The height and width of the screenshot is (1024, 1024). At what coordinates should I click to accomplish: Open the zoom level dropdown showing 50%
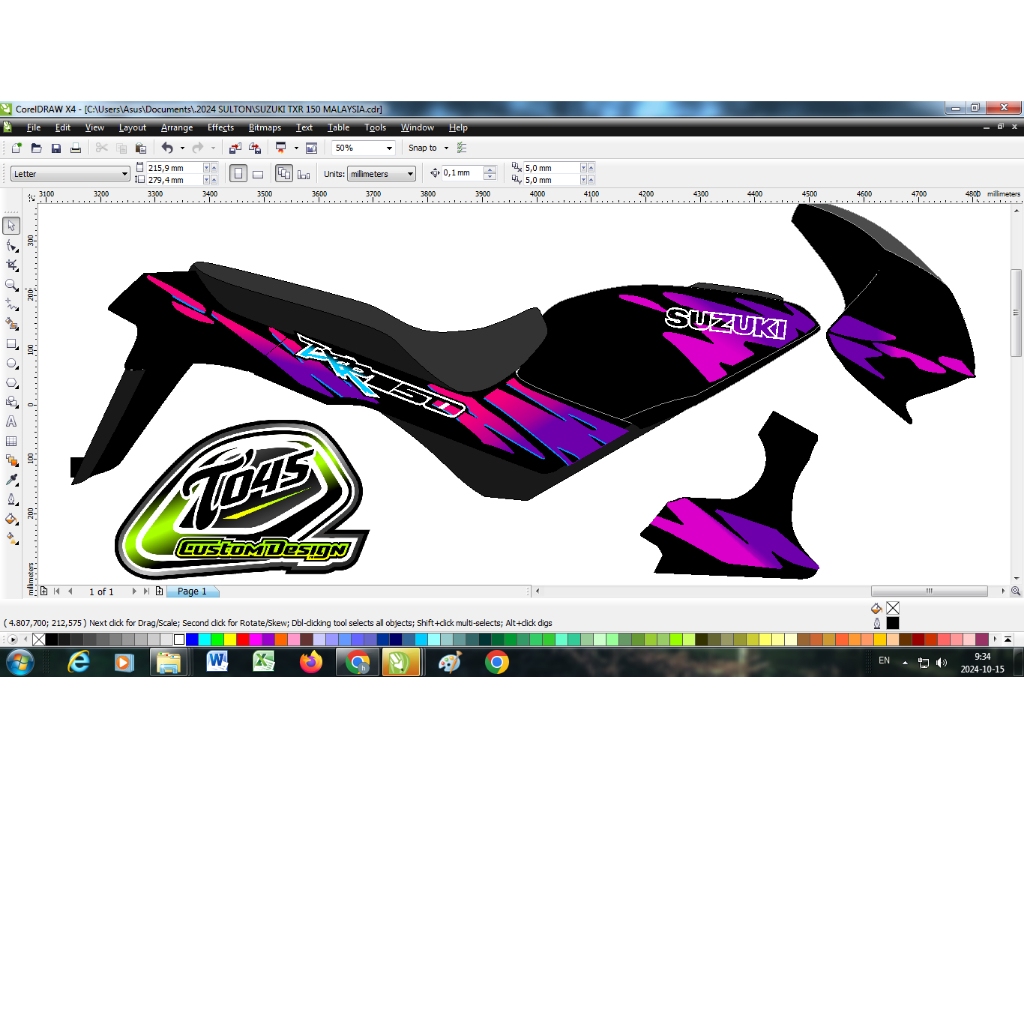pyautogui.click(x=389, y=147)
